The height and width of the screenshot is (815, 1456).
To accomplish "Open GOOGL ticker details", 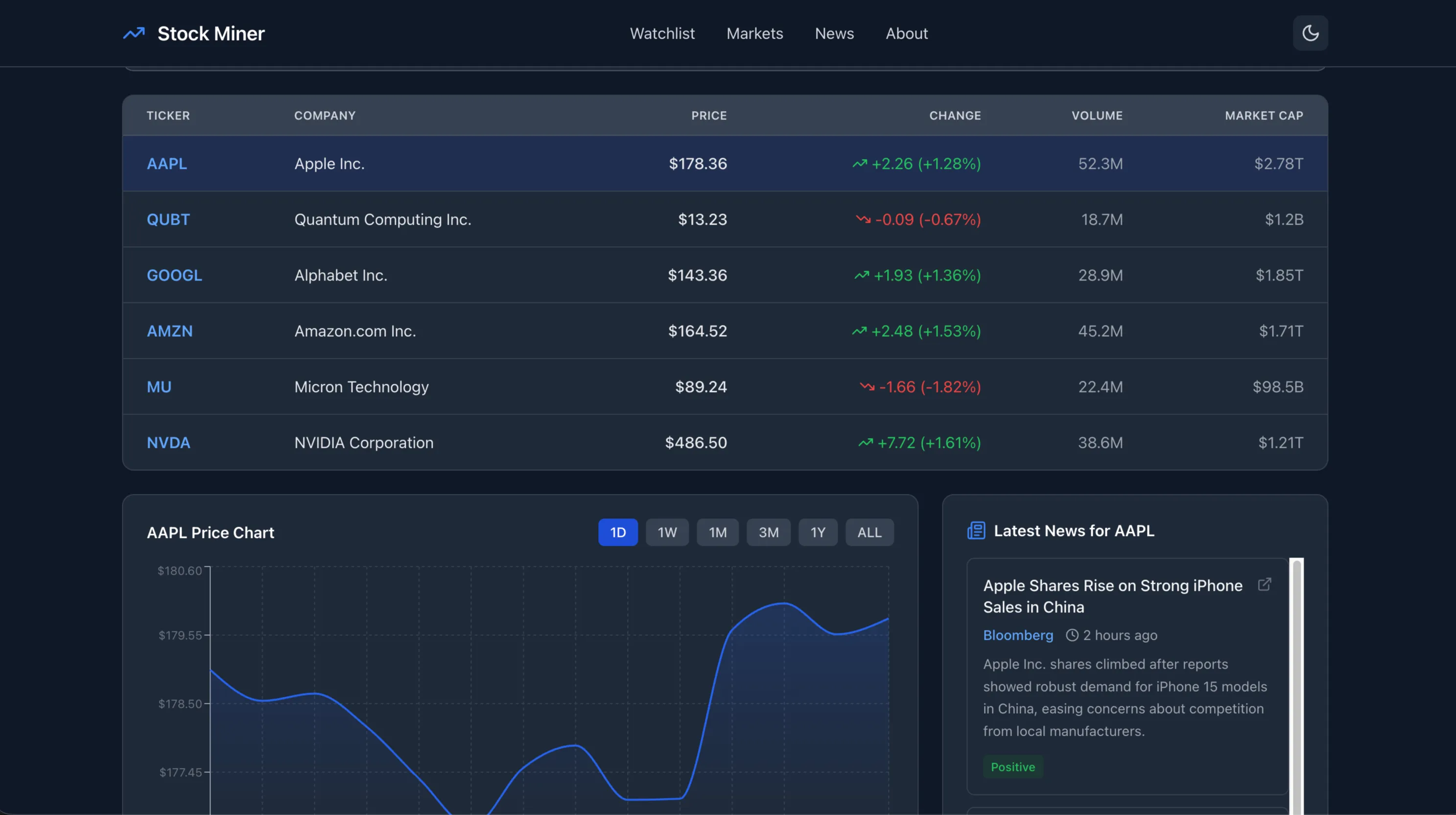I will pyautogui.click(x=173, y=275).
